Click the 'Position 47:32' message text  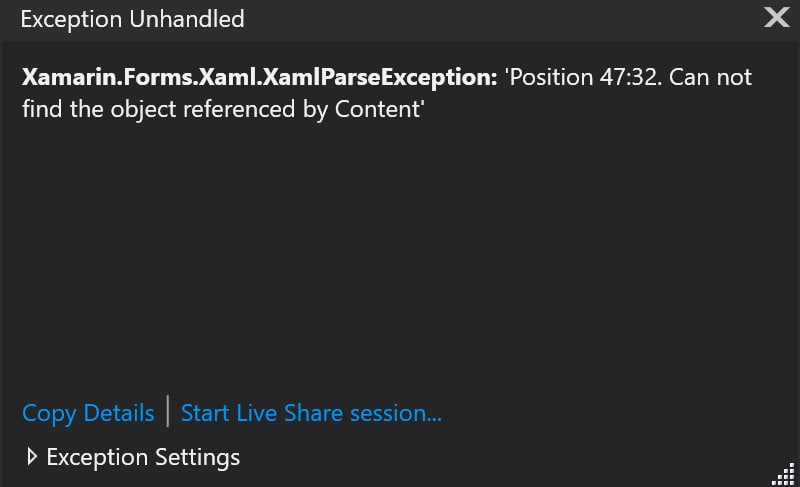(x=583, y=77)
